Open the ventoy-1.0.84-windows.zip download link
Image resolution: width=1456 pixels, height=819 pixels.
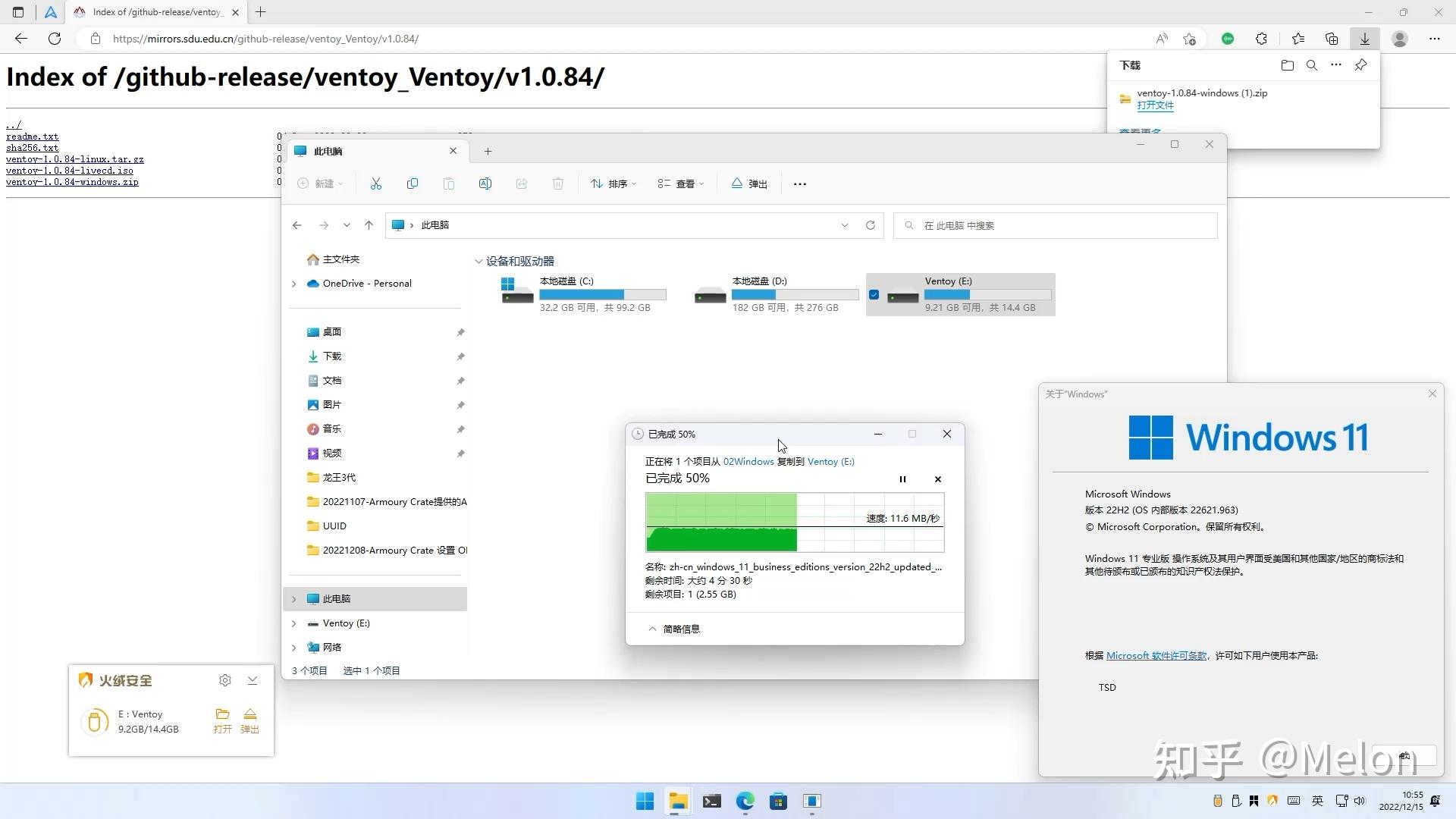72,182
